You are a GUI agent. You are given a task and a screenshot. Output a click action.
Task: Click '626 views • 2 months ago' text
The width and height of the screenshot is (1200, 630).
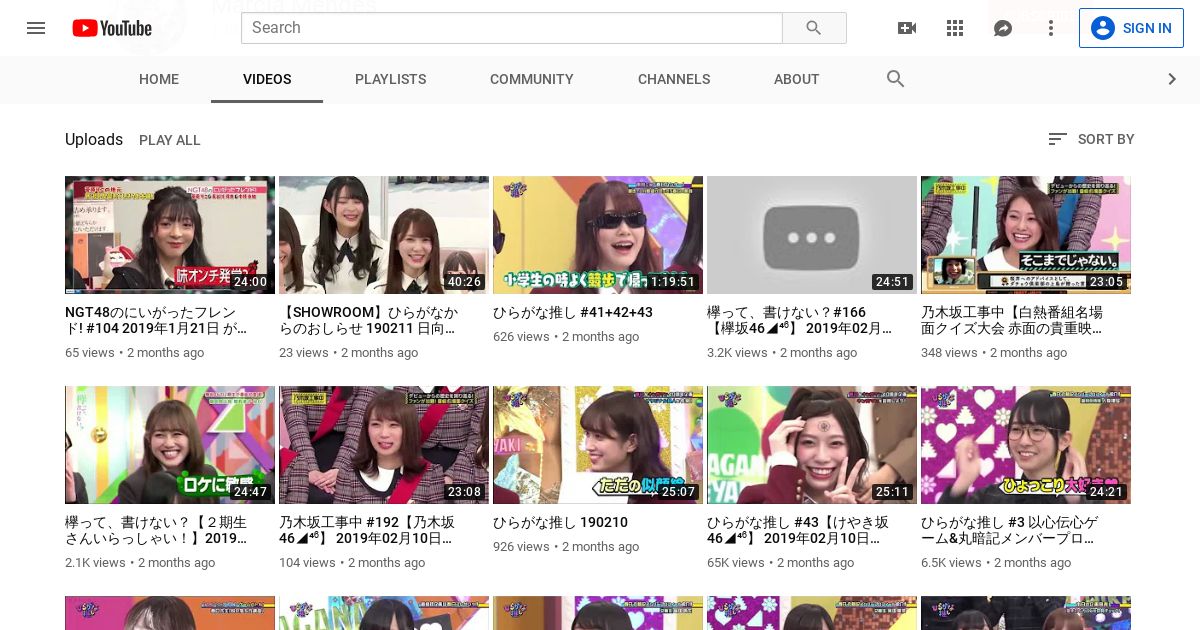click(566, 337)
